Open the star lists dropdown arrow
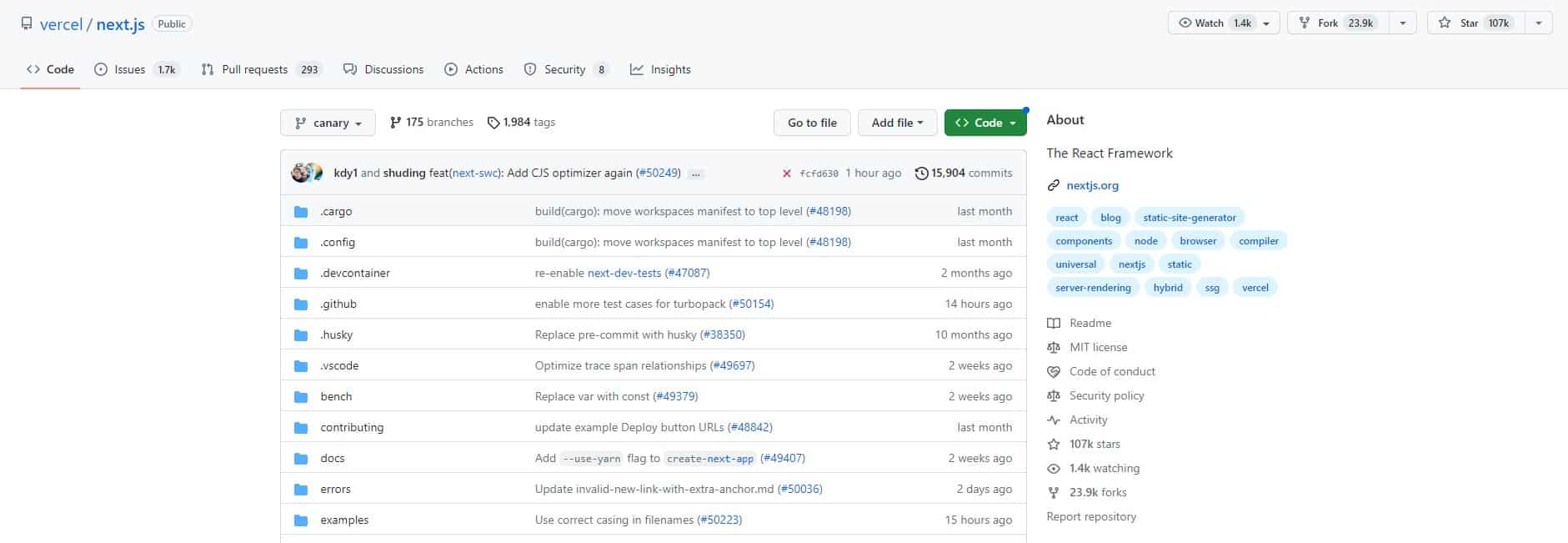1568x543 pixels. [1539, 23]
